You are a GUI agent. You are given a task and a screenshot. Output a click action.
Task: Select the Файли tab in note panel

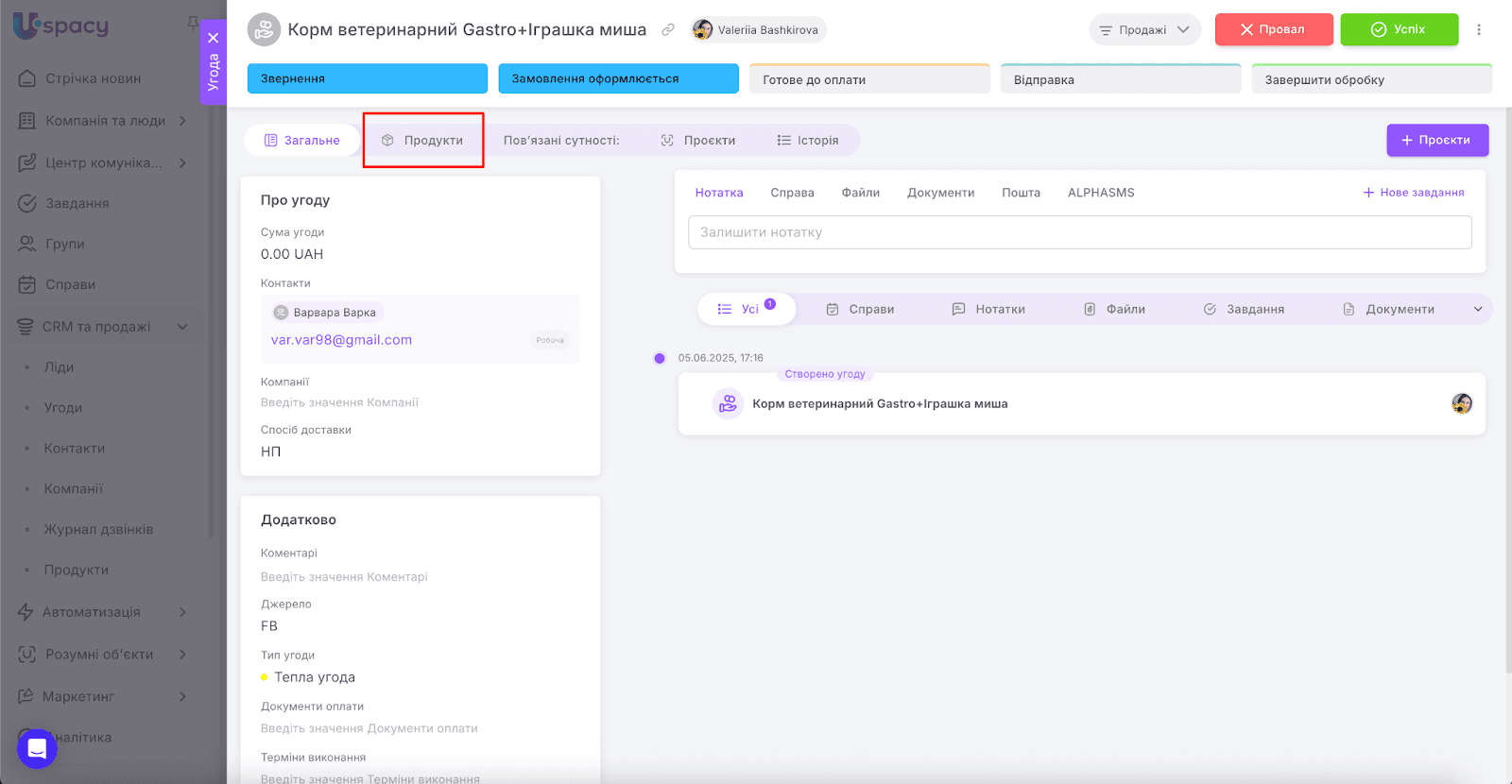pyautogui.click(x=860, y=193)
